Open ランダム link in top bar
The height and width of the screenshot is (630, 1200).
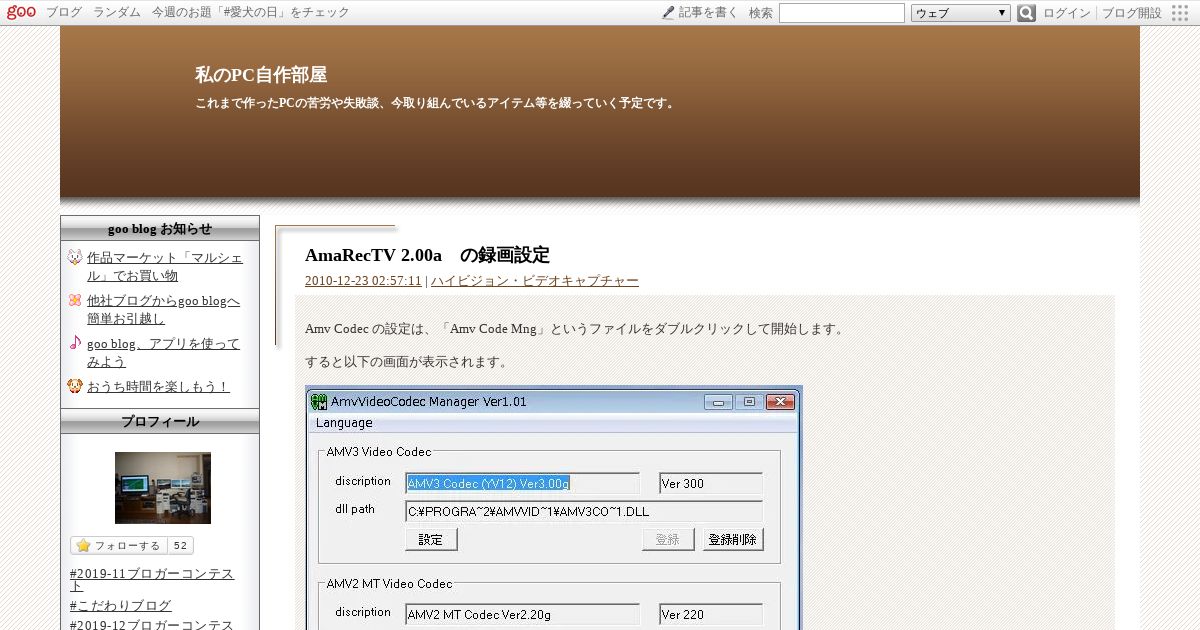click(x=117, y=13)
